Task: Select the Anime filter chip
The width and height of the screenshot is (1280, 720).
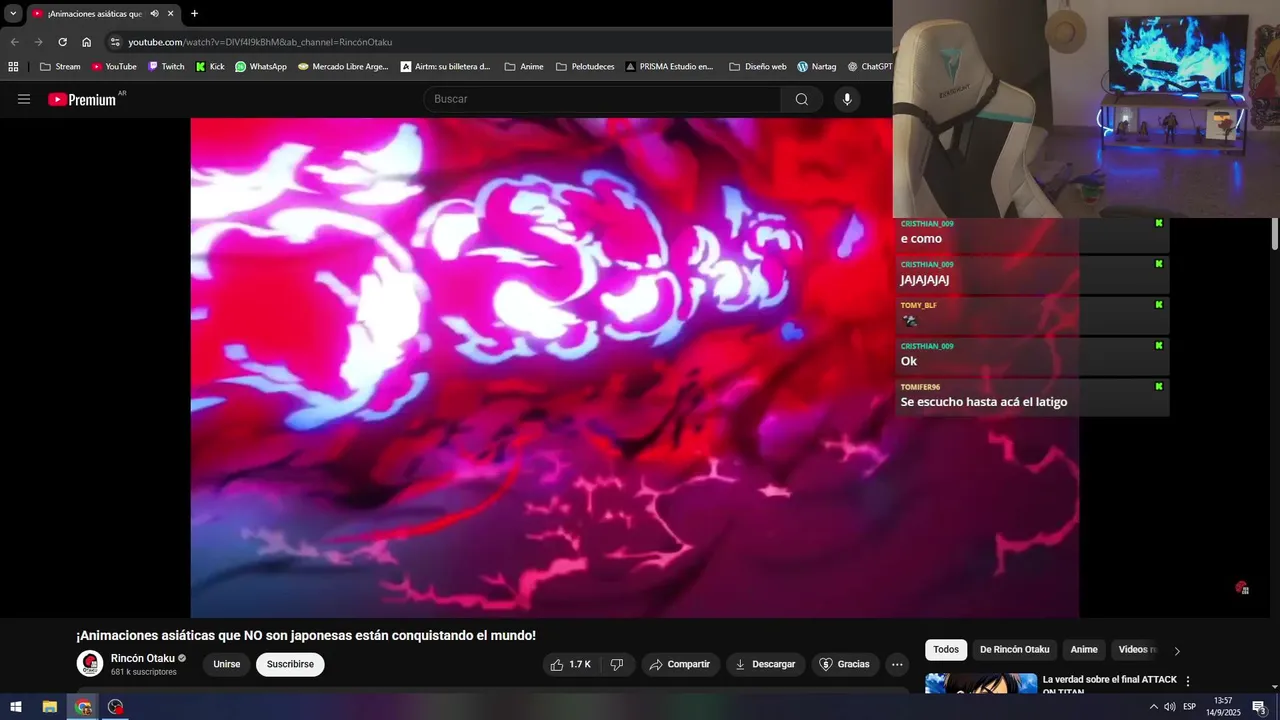Action: click(1084, 650)
